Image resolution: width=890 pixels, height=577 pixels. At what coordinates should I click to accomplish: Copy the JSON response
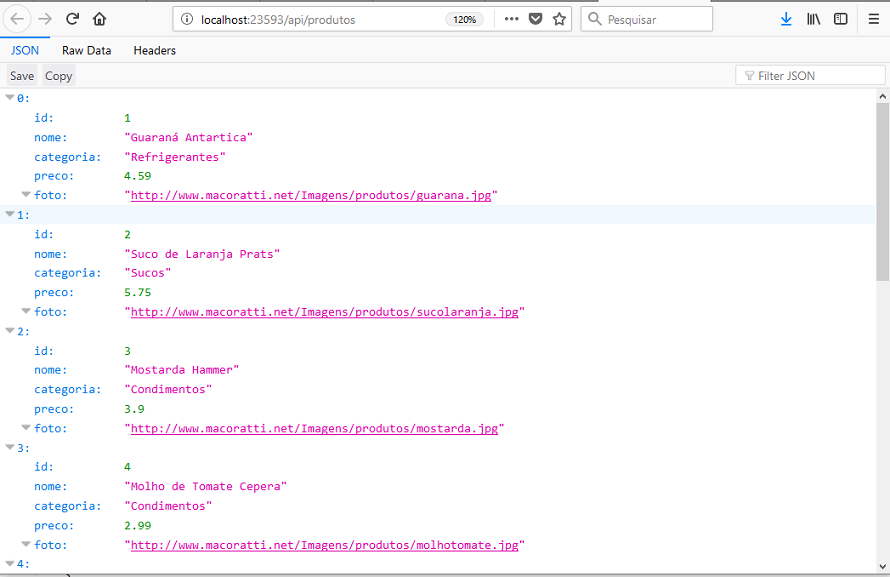tap(58, 76)
